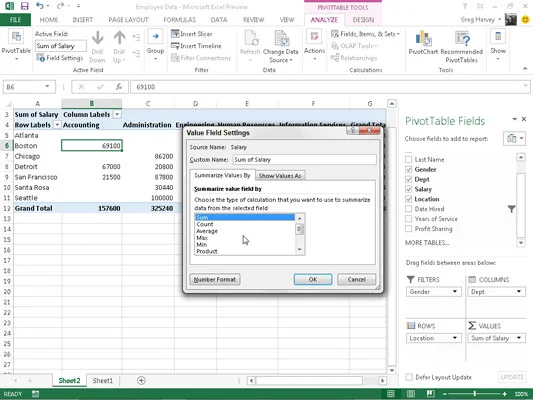Switch to the Show Values As tab
The image size is (533, 400).
pos(280,176)
